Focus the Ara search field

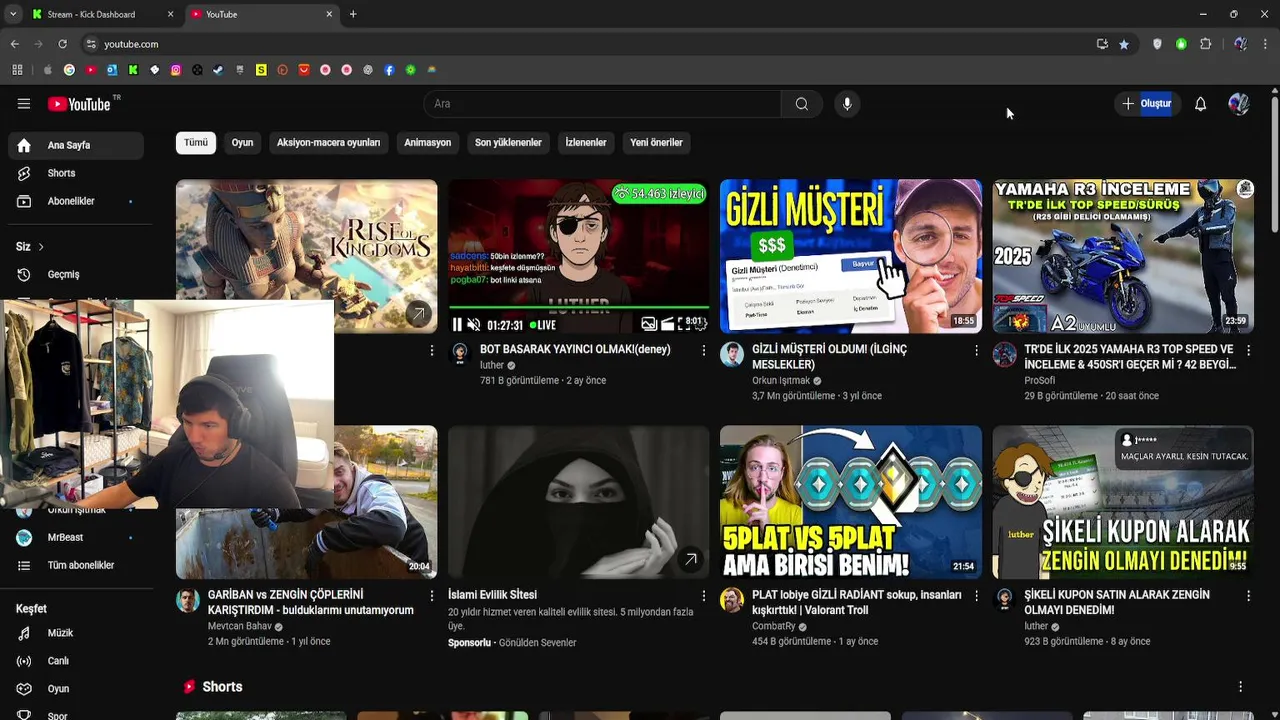[x=602, y=104]
